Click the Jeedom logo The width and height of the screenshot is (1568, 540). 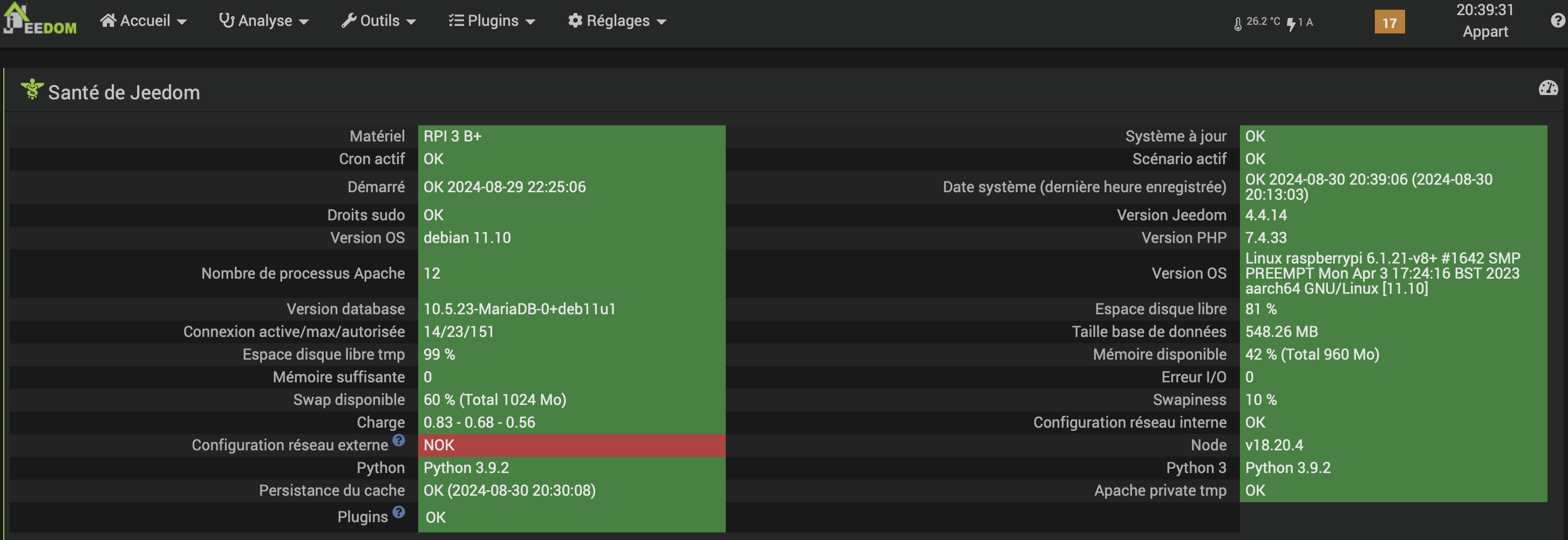(39, 19)
